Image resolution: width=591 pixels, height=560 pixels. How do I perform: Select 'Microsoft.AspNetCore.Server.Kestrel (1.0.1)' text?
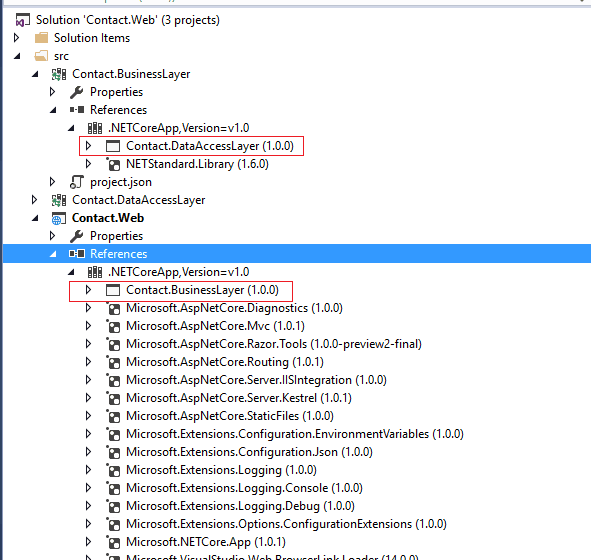[x=239, y=398]
